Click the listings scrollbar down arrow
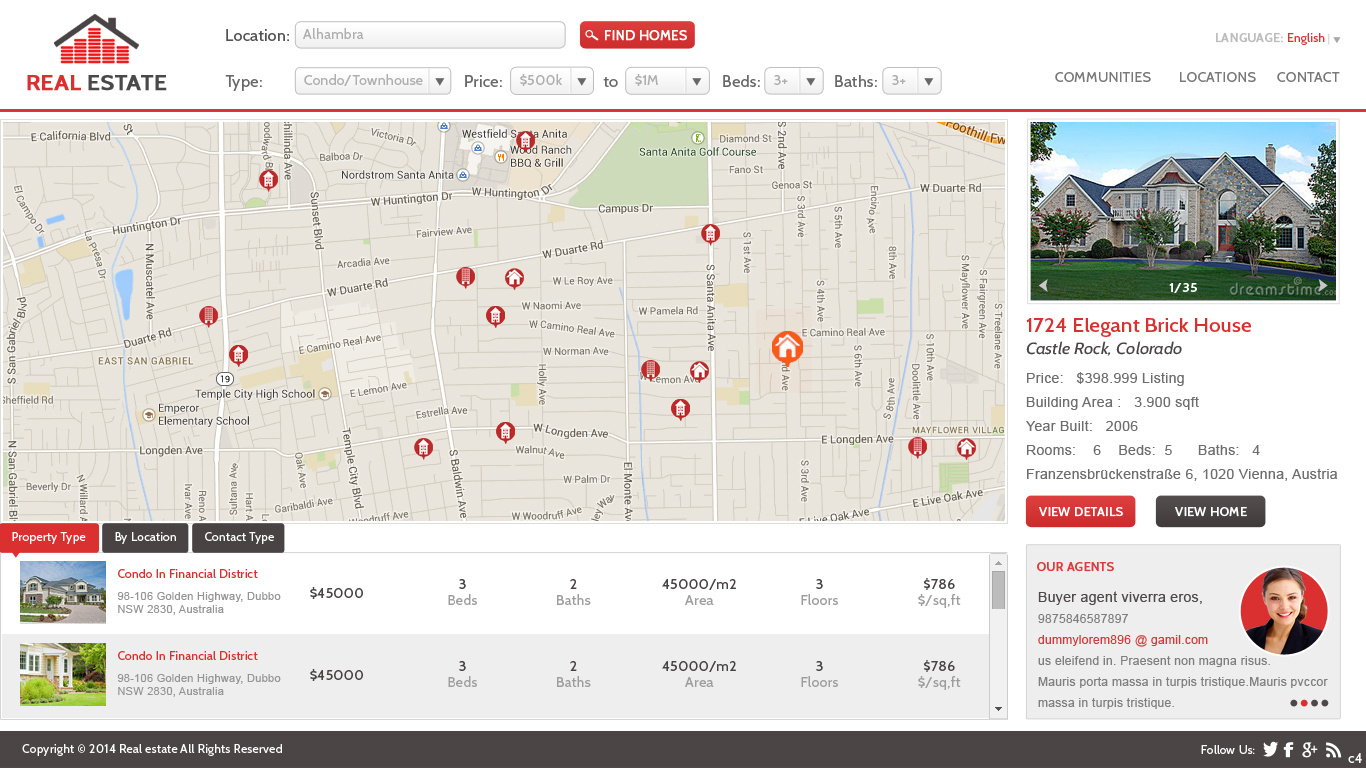Image resolution: width=1366 pixels, height=768 pixels. coord(998,709)
